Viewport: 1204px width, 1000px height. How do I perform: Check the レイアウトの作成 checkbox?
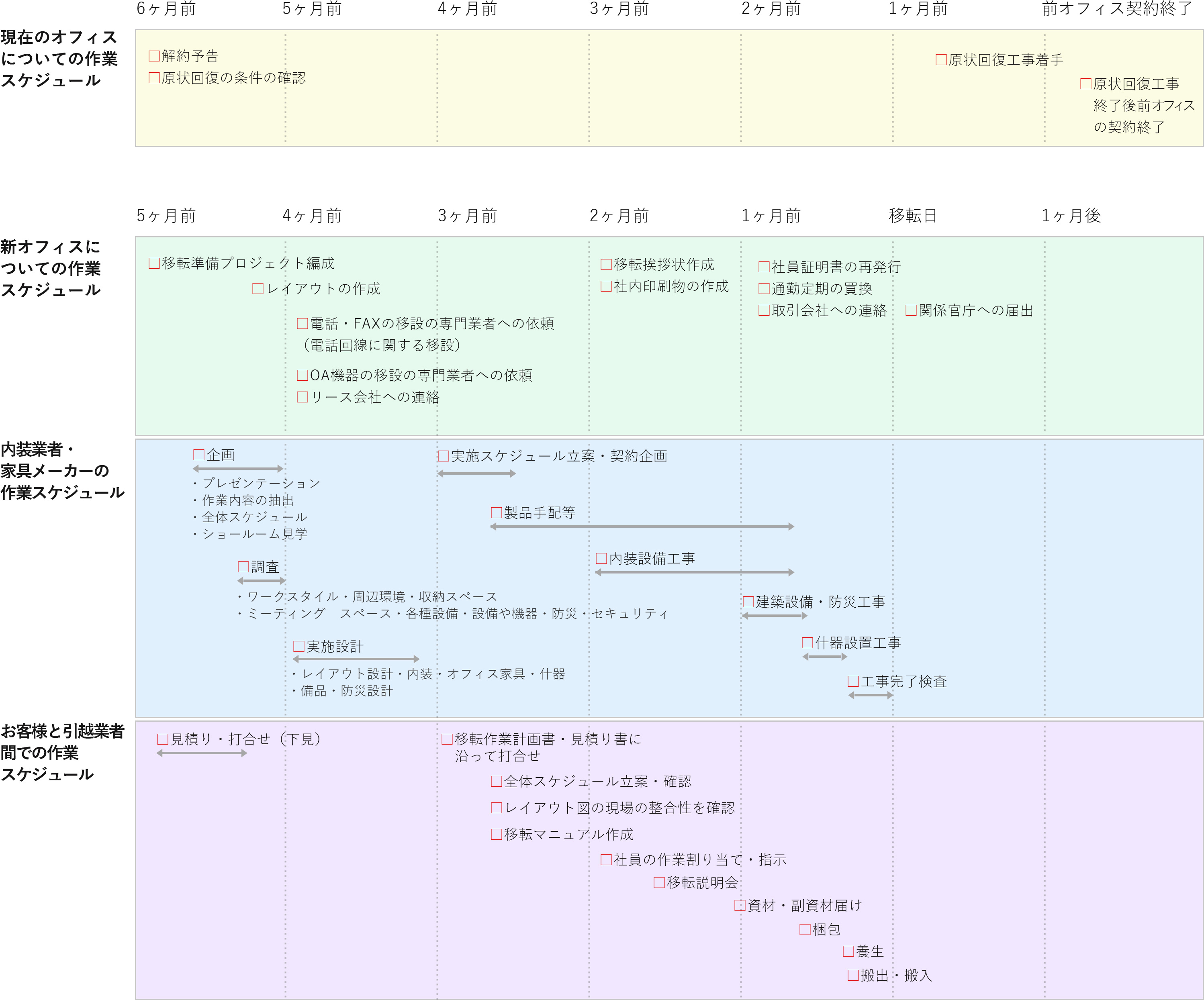[258, 288]
